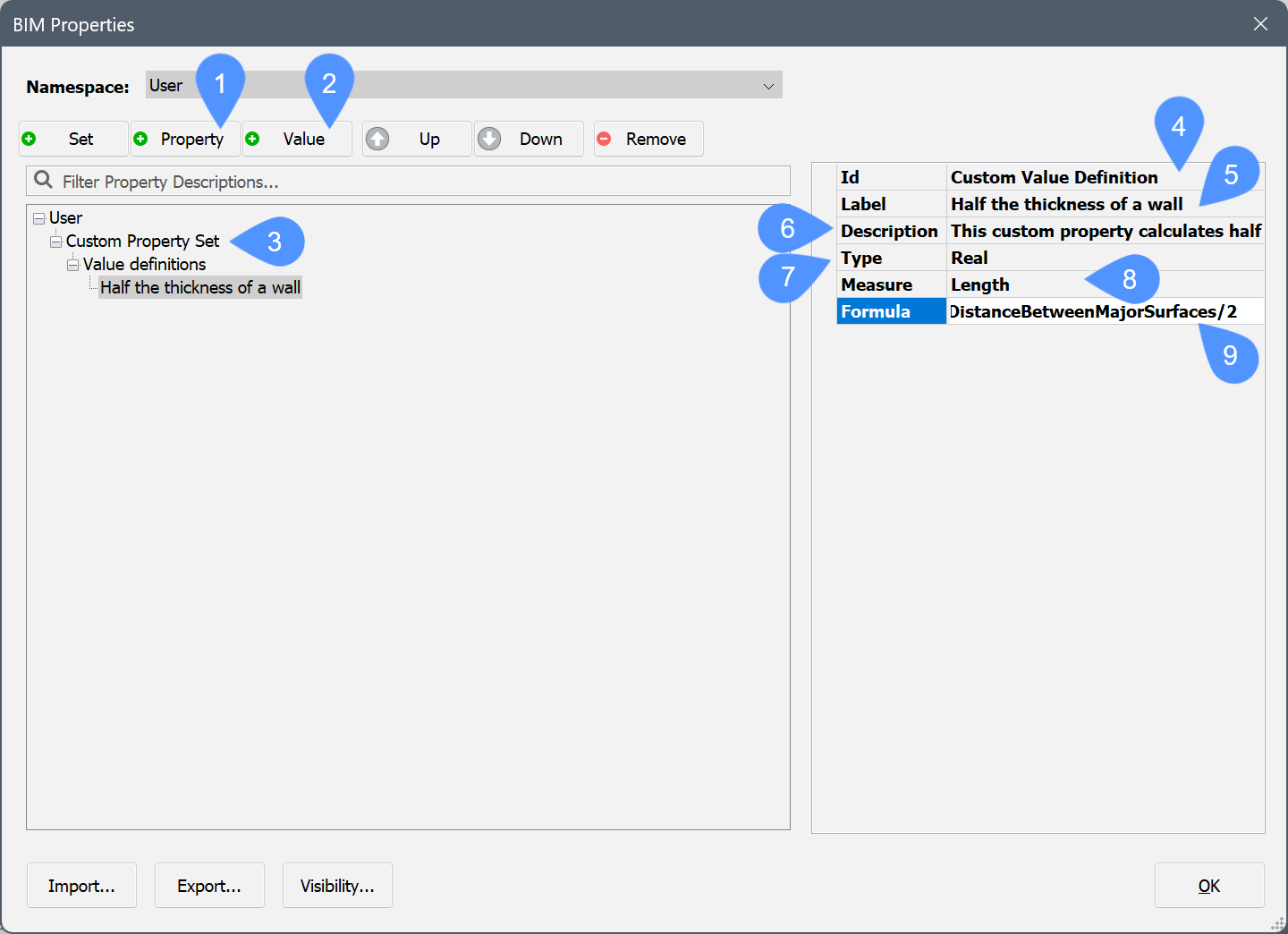
Task: Select Half the thickness of a wall item
Action: point(200,287)
